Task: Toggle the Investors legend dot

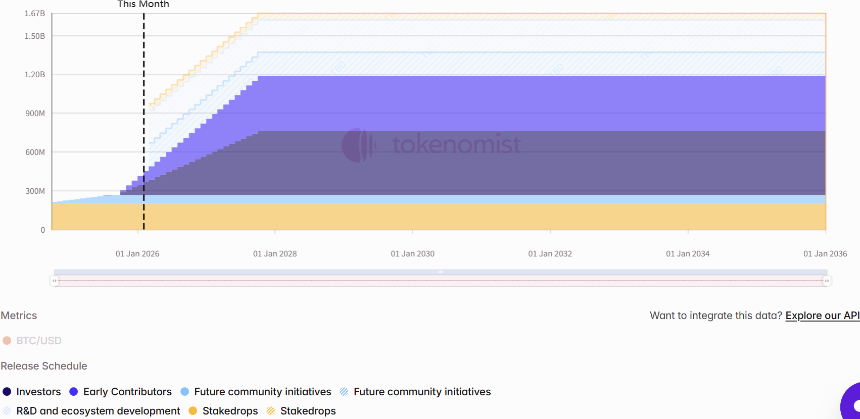Action: point(7,392)
